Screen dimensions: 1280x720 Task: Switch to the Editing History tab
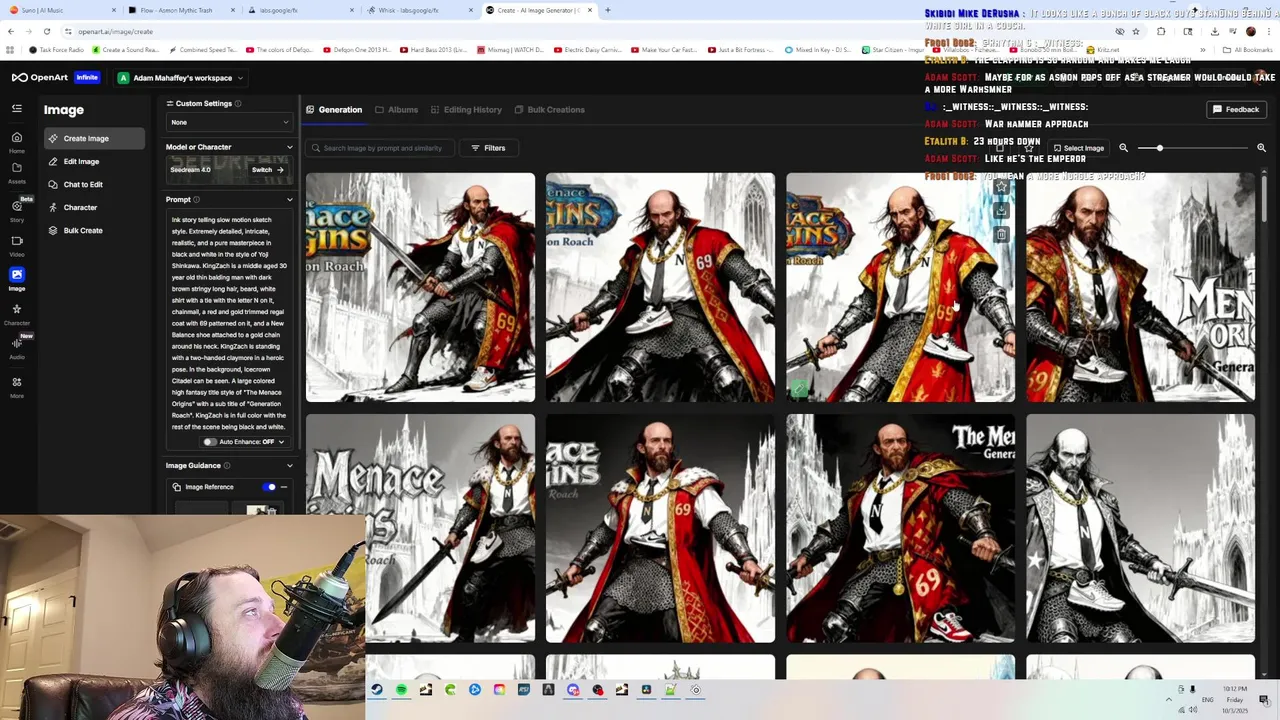tap(466, 110)
